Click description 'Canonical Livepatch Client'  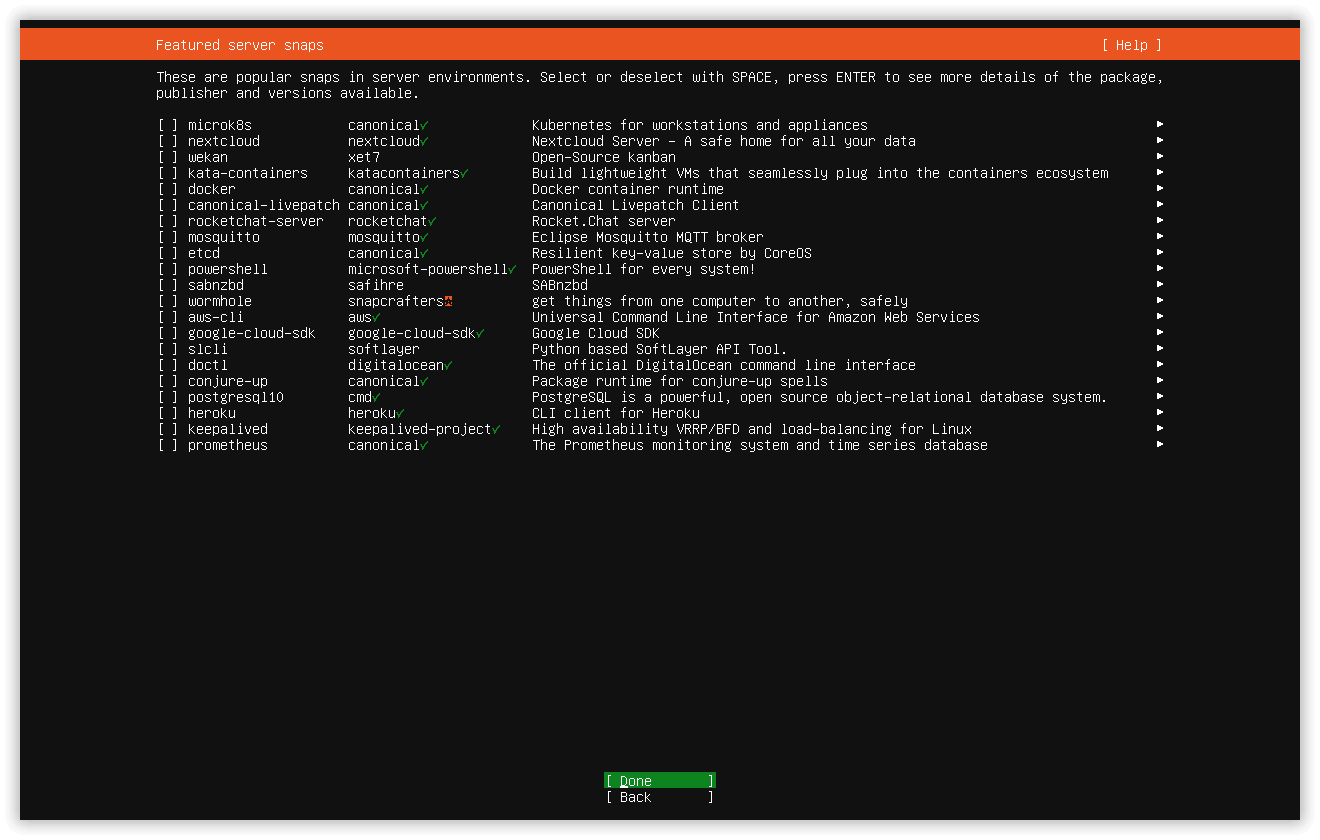pyautogui.click(x=636, y=205)
